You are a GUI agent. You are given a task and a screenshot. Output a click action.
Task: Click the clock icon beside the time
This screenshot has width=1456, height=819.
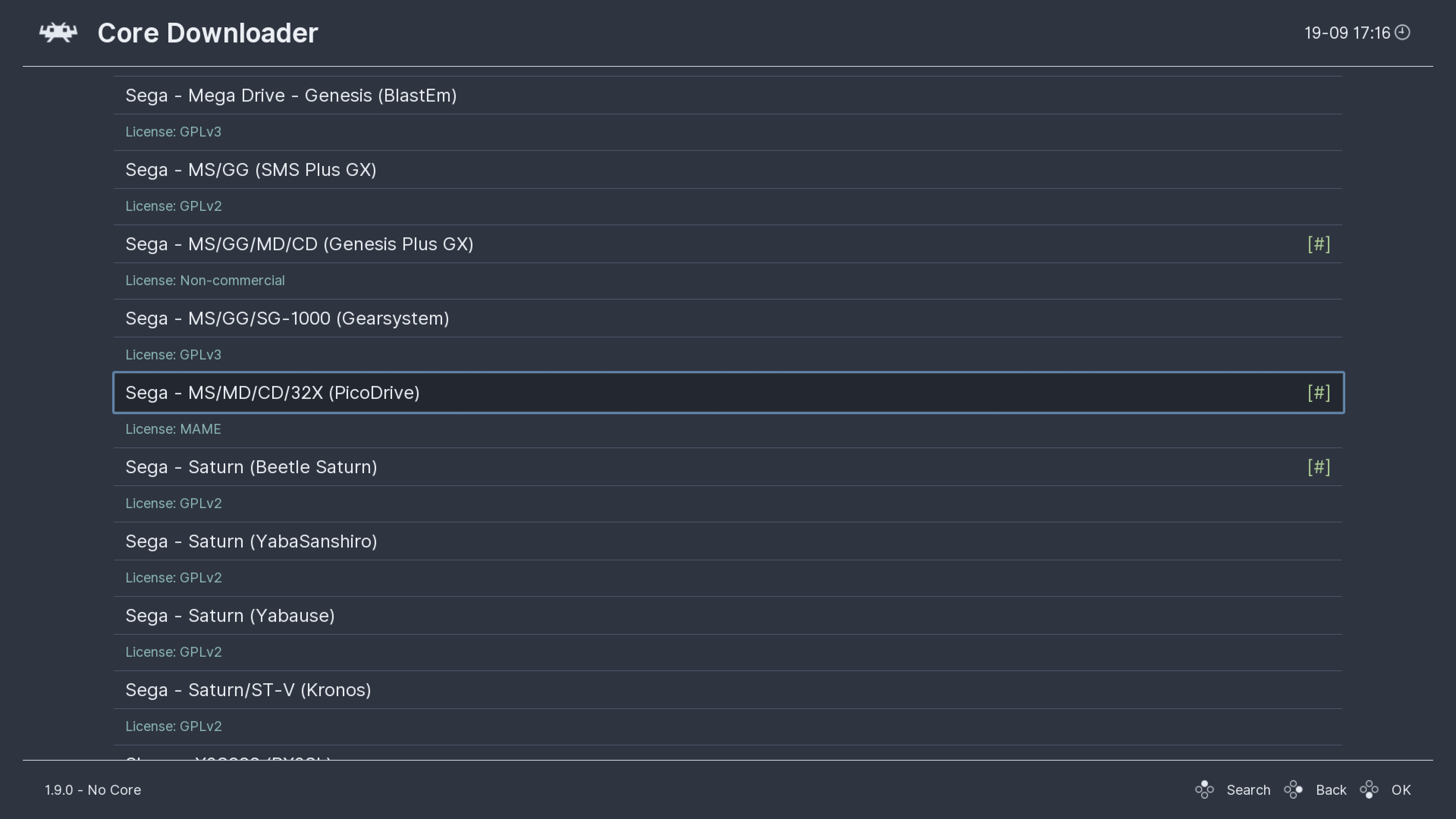pos(1402,32)
